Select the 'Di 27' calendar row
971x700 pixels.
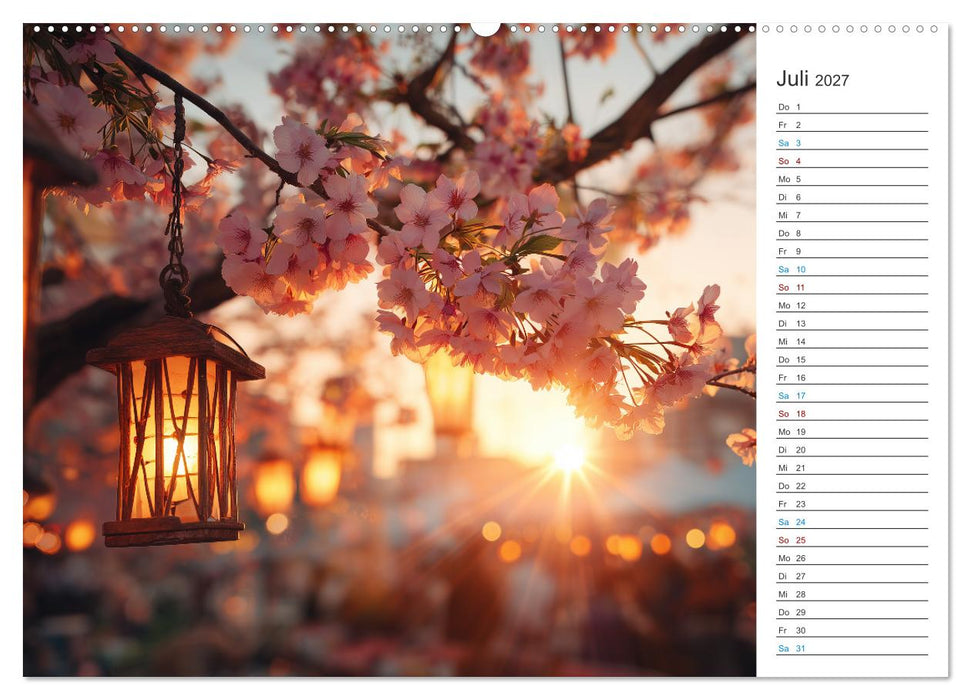click(x=852, y=575)
